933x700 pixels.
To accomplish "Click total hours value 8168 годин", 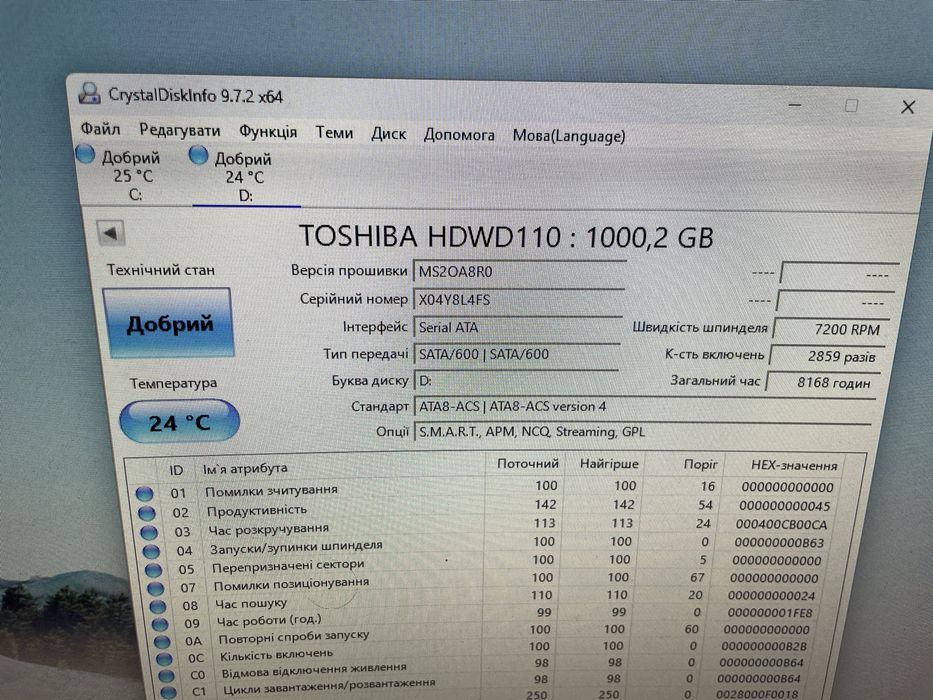I will click(x=822, y=382).
